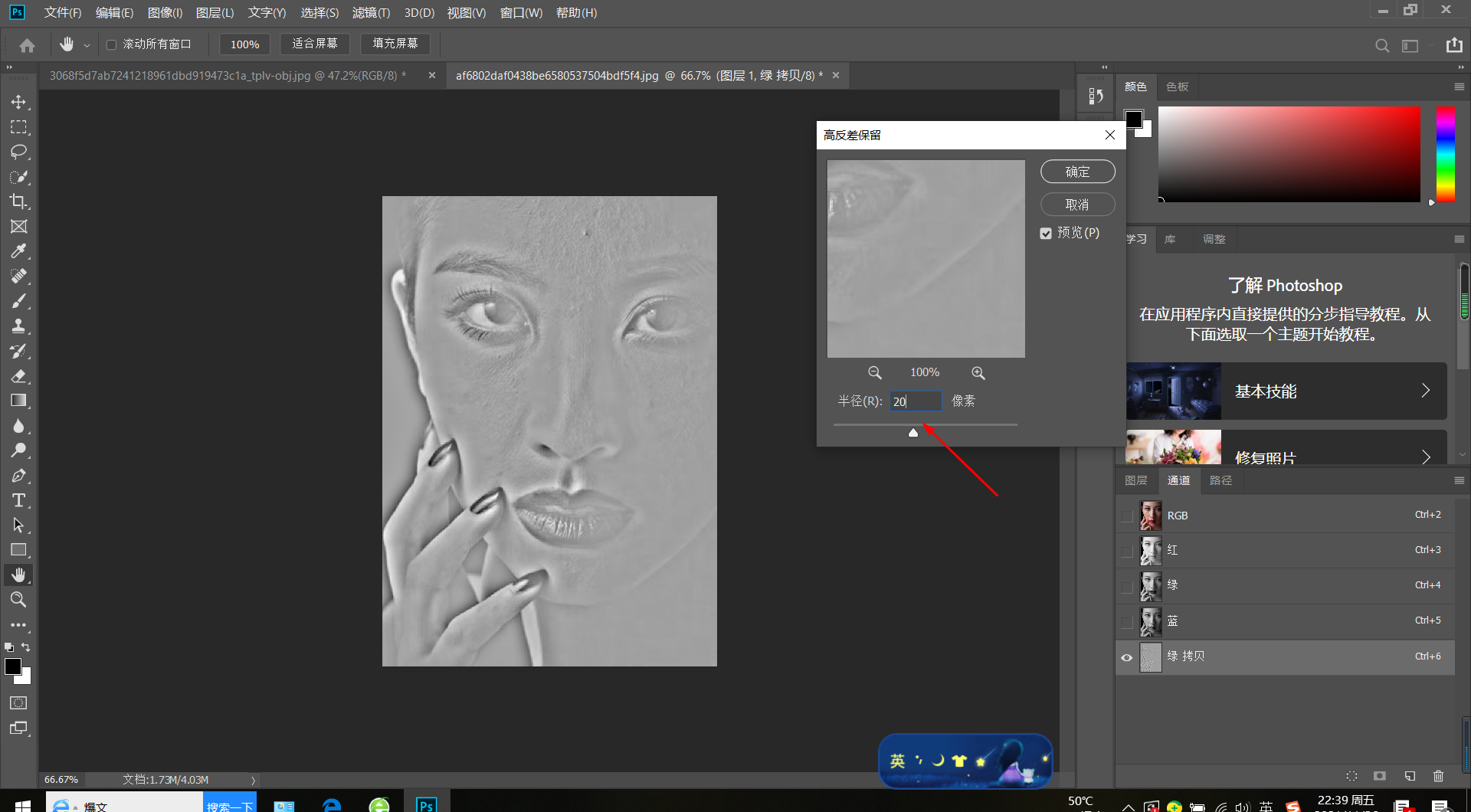Open the Learn panel menu

1459,239
